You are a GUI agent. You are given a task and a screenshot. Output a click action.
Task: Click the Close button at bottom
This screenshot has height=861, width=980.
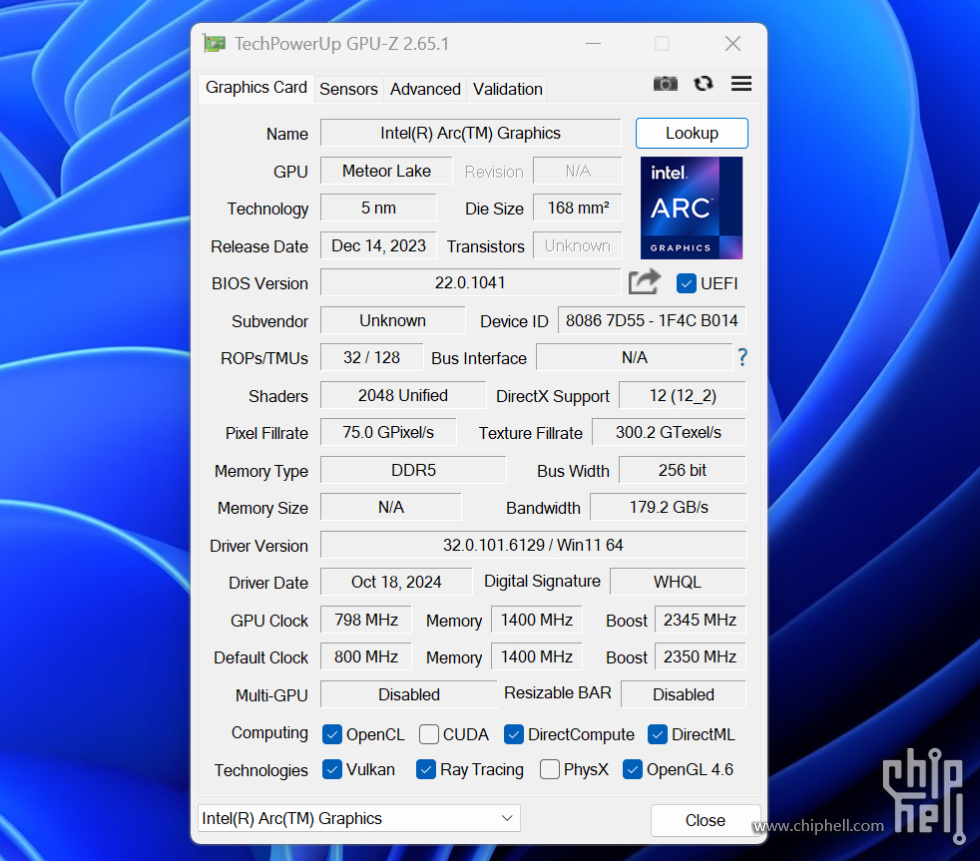[x=705, y=820]
